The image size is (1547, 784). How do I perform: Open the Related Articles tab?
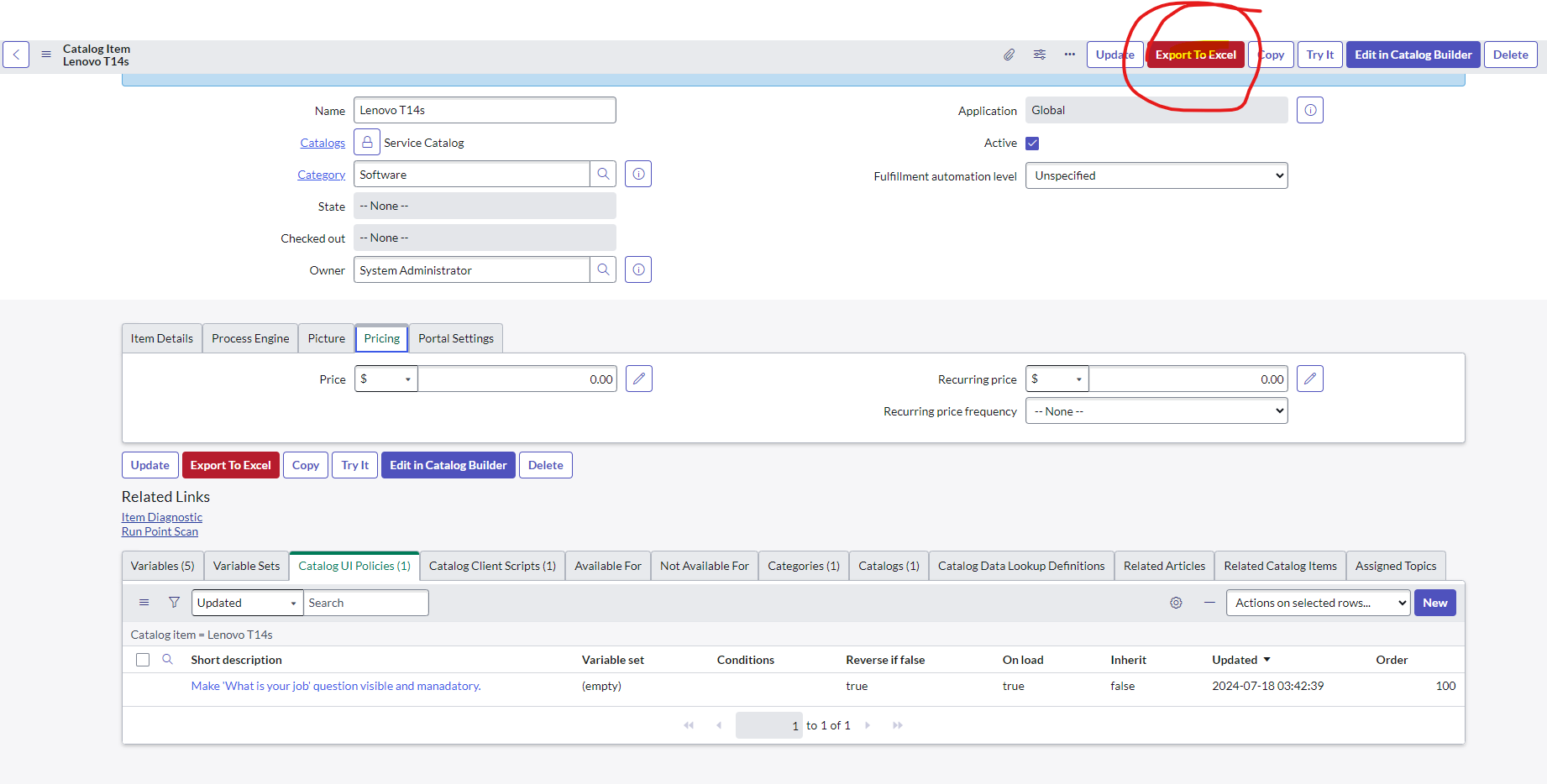click(1164, 566)
